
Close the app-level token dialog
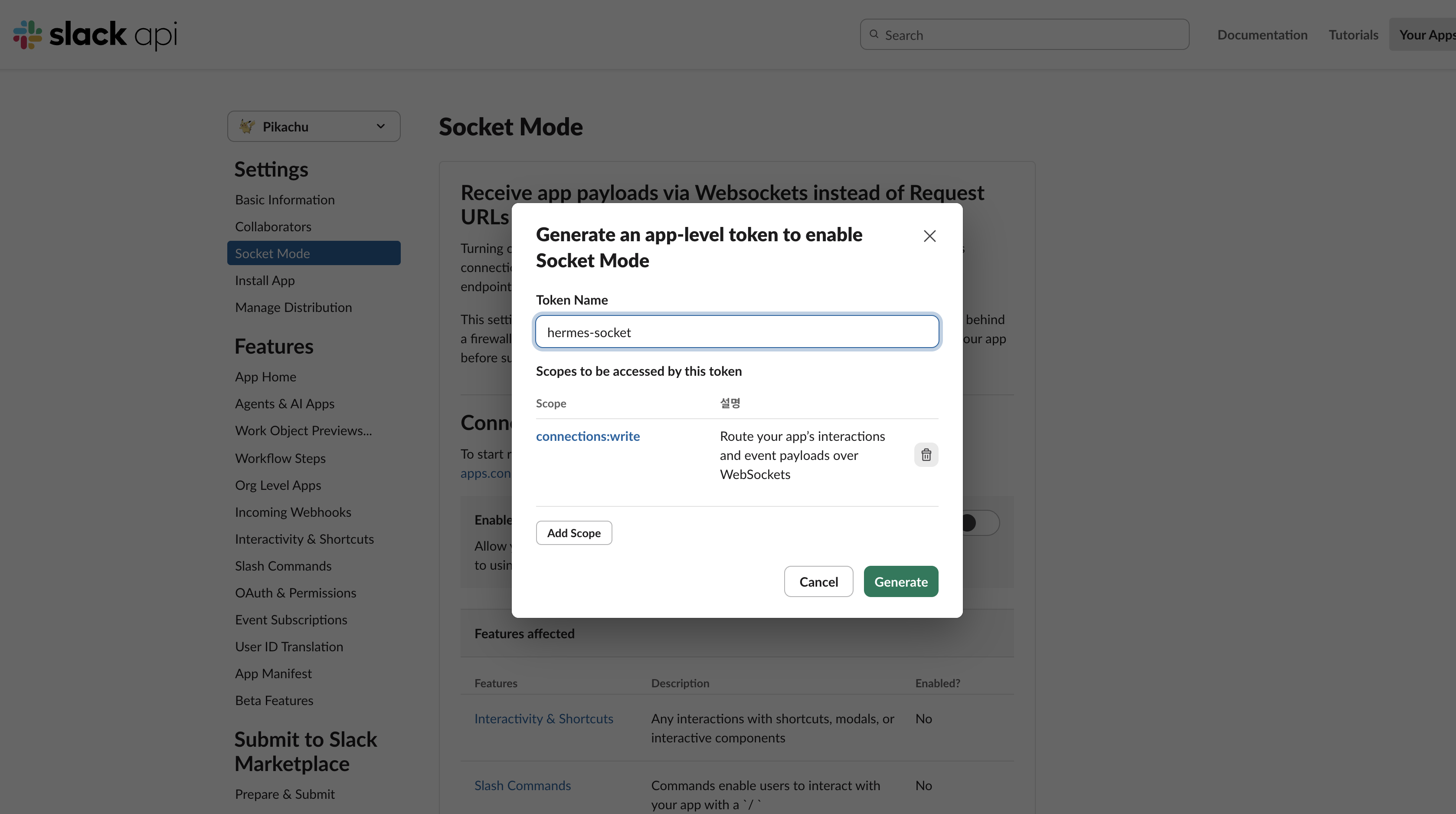(929, 236)
